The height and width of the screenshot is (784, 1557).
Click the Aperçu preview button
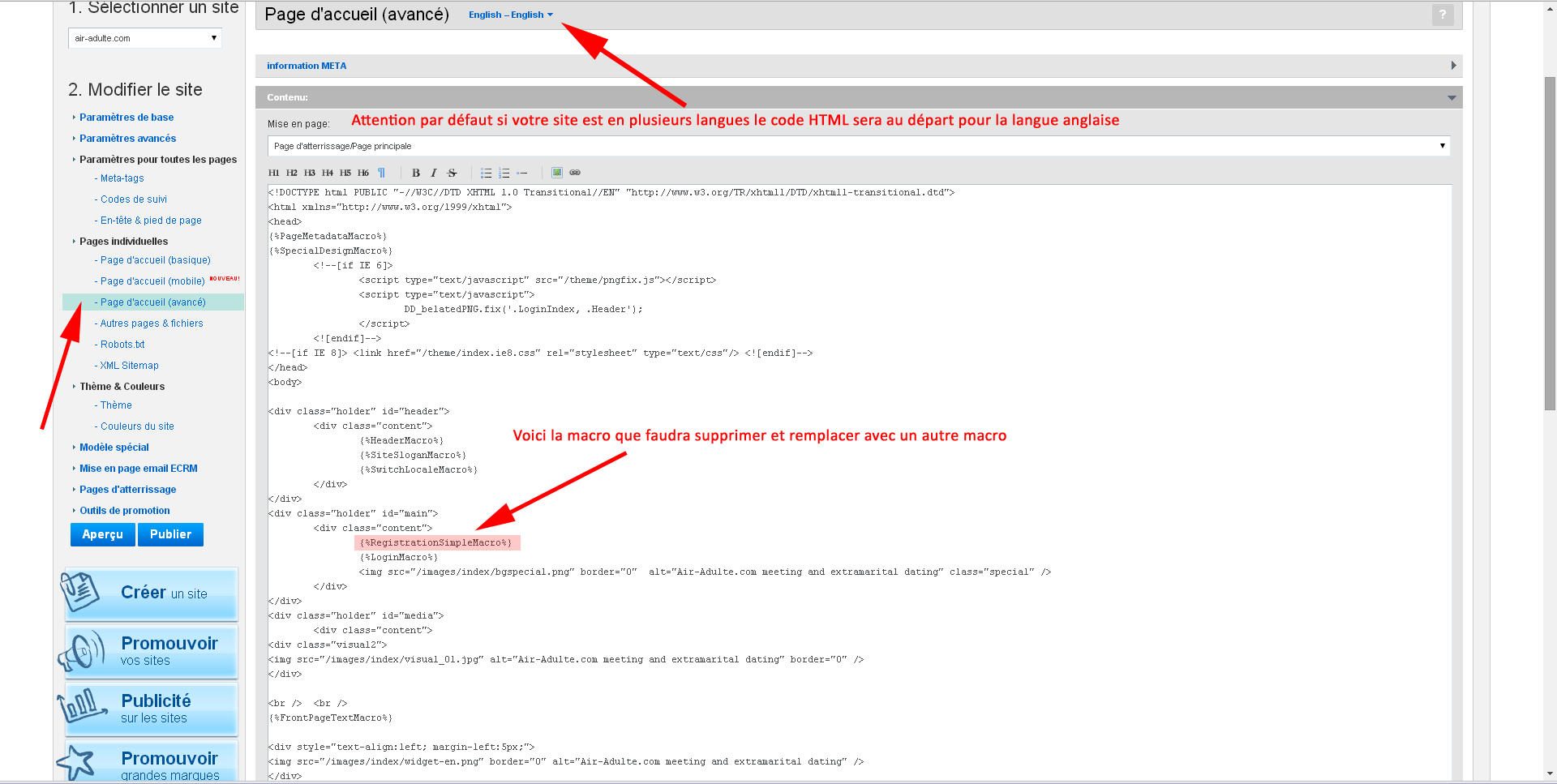click(x=102, y=534)
